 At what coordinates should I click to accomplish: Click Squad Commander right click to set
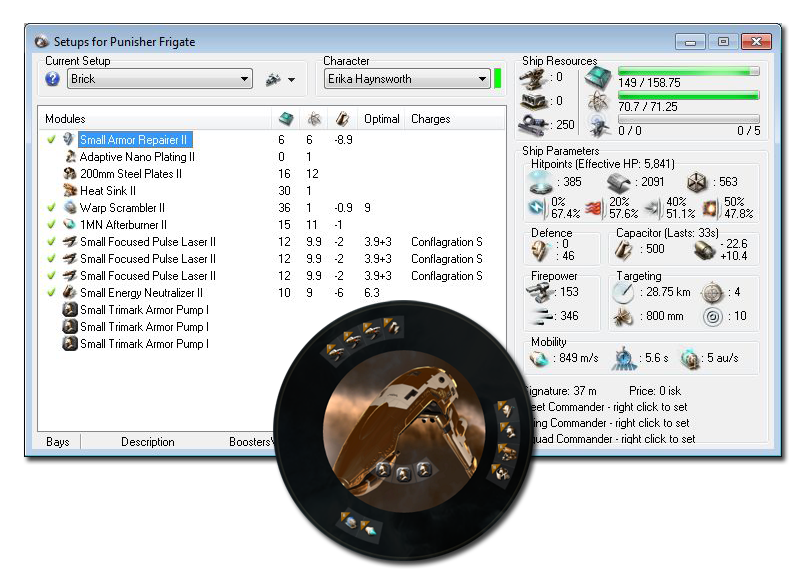pyautogui.click(x=613, y=439)
